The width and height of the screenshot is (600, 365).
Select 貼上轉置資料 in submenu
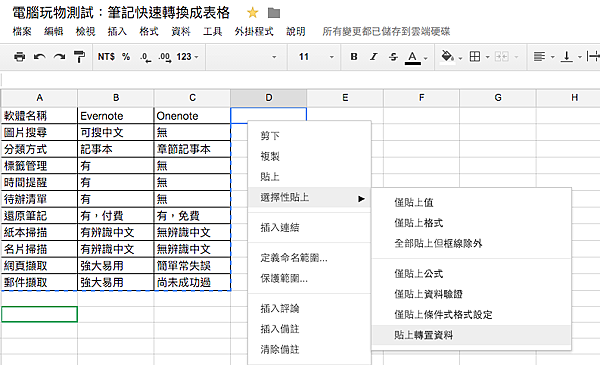pos(471,335)
